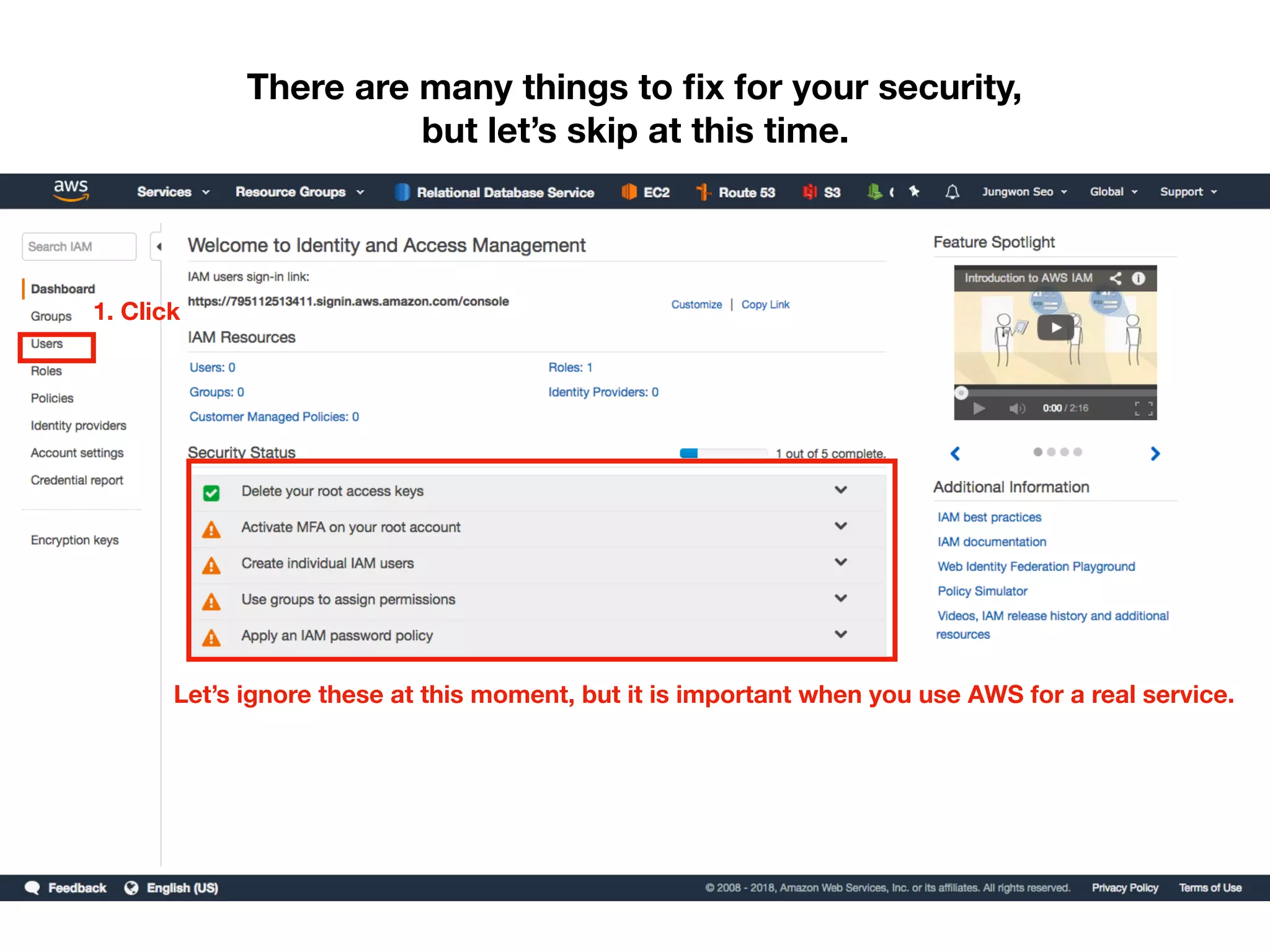This screenshot has width=1270, height=952.
Task: Click the warning icon beside Activate MFA
Action: click(x=211, y=529)
